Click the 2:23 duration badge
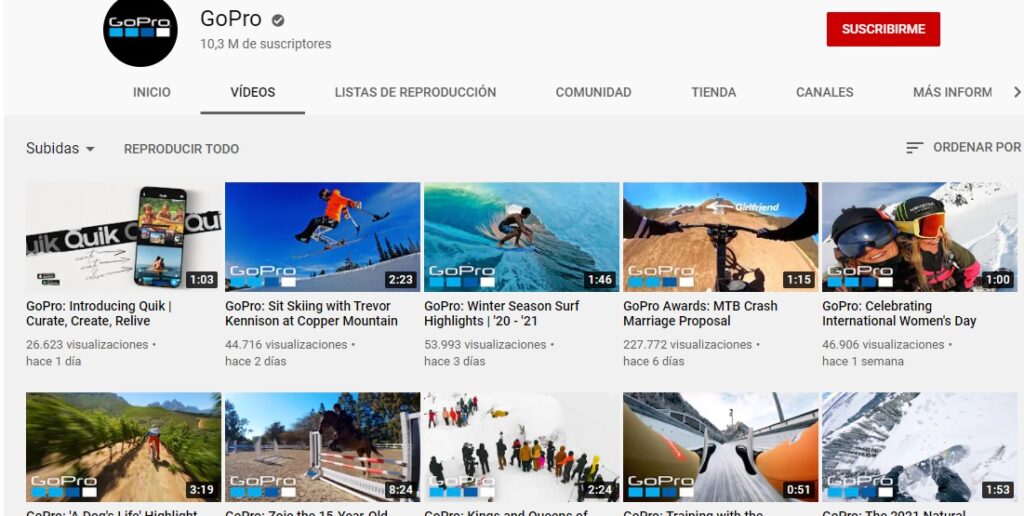Image resolution: width=1024 pixels, height=516 pixels. pyautogui.click(x=400, y=280)
